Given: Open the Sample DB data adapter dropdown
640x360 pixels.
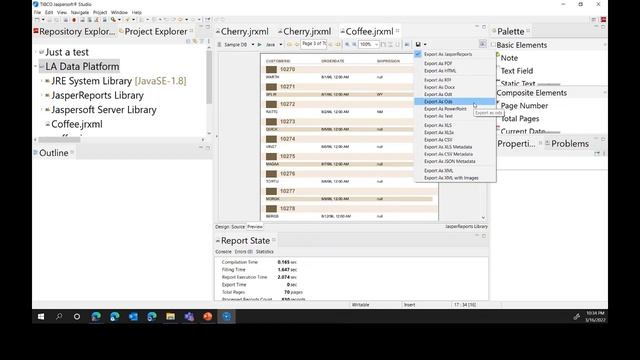Looking at the screenshot, I should 253,44.
